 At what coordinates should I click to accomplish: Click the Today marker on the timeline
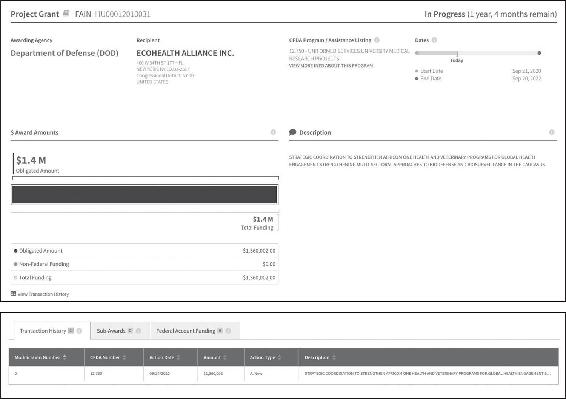tap(457, 60)
